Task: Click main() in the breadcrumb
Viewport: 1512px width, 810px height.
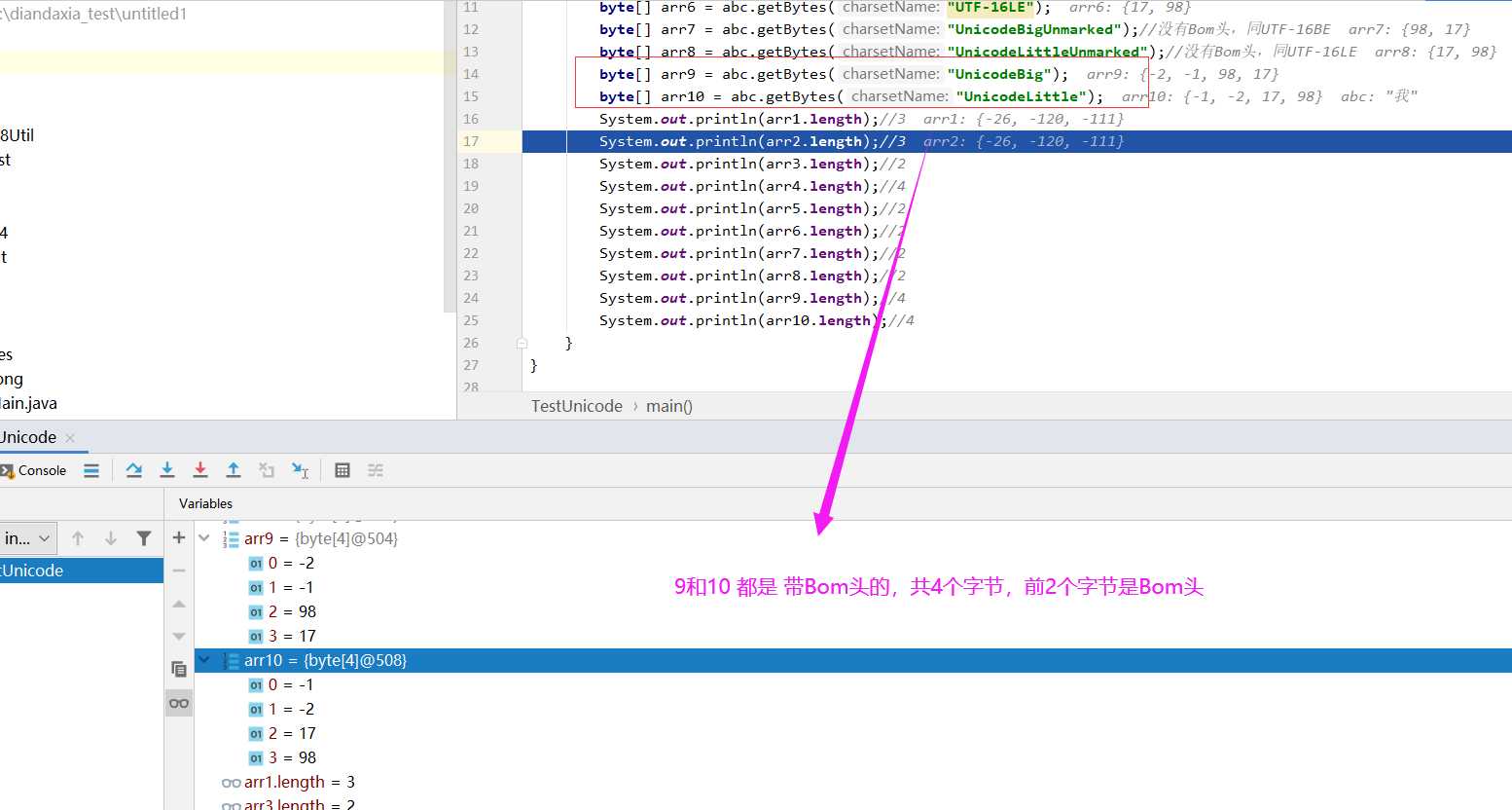Action: [x=669, y=406]
